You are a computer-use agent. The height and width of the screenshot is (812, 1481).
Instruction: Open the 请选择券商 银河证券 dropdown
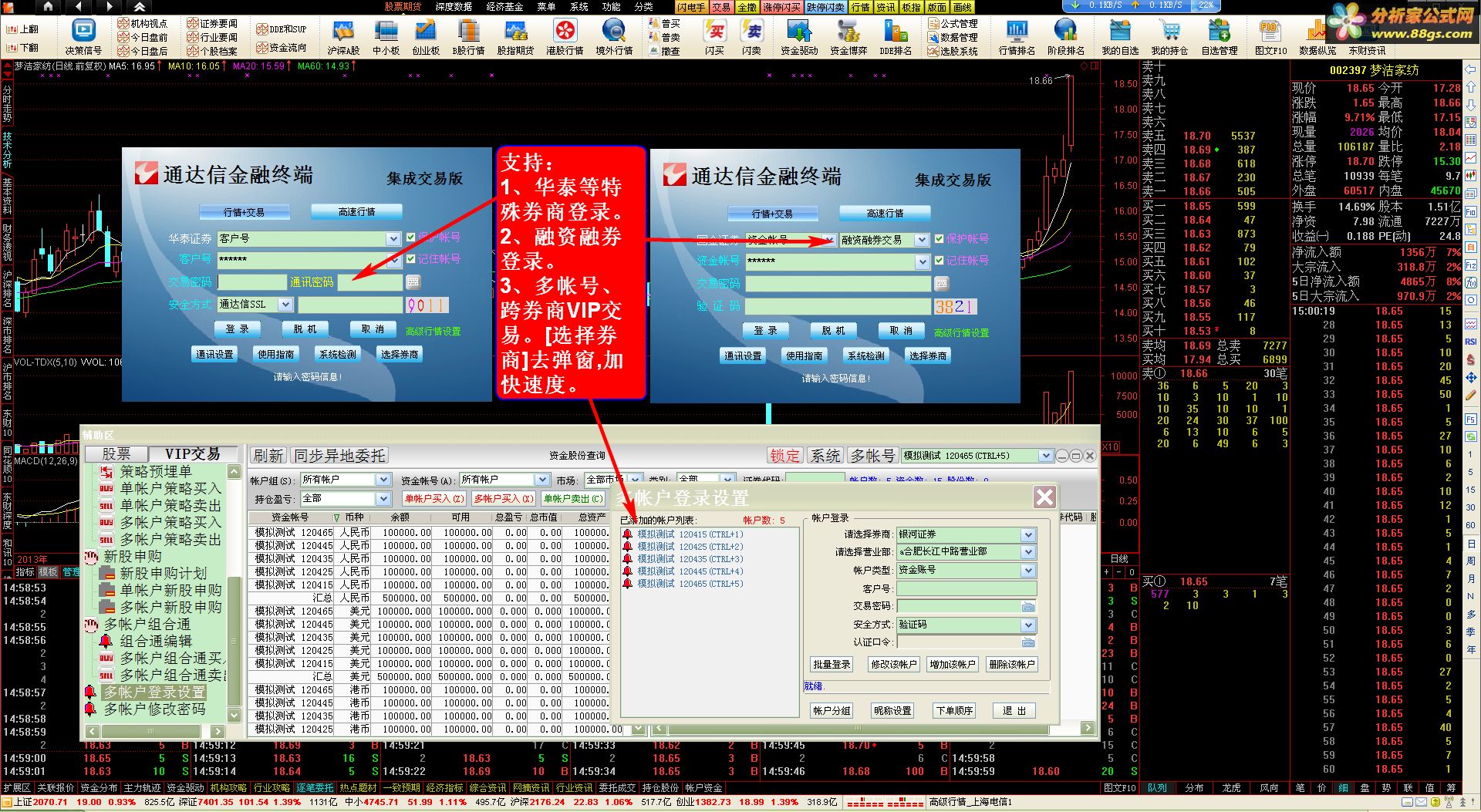click(1028, 534)
